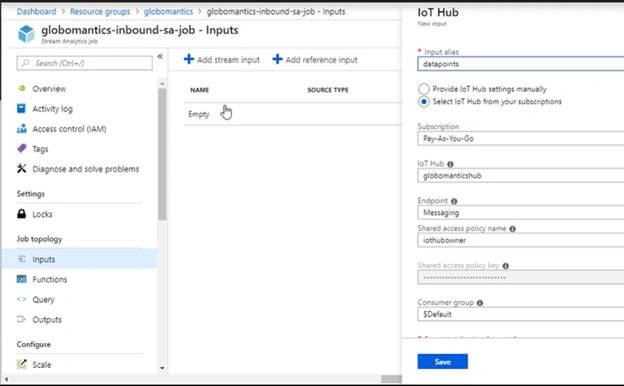Click the Shared access policy key field
Image resolution: width=624 pixels, height=386 pixels.
[x=521, y=277]
